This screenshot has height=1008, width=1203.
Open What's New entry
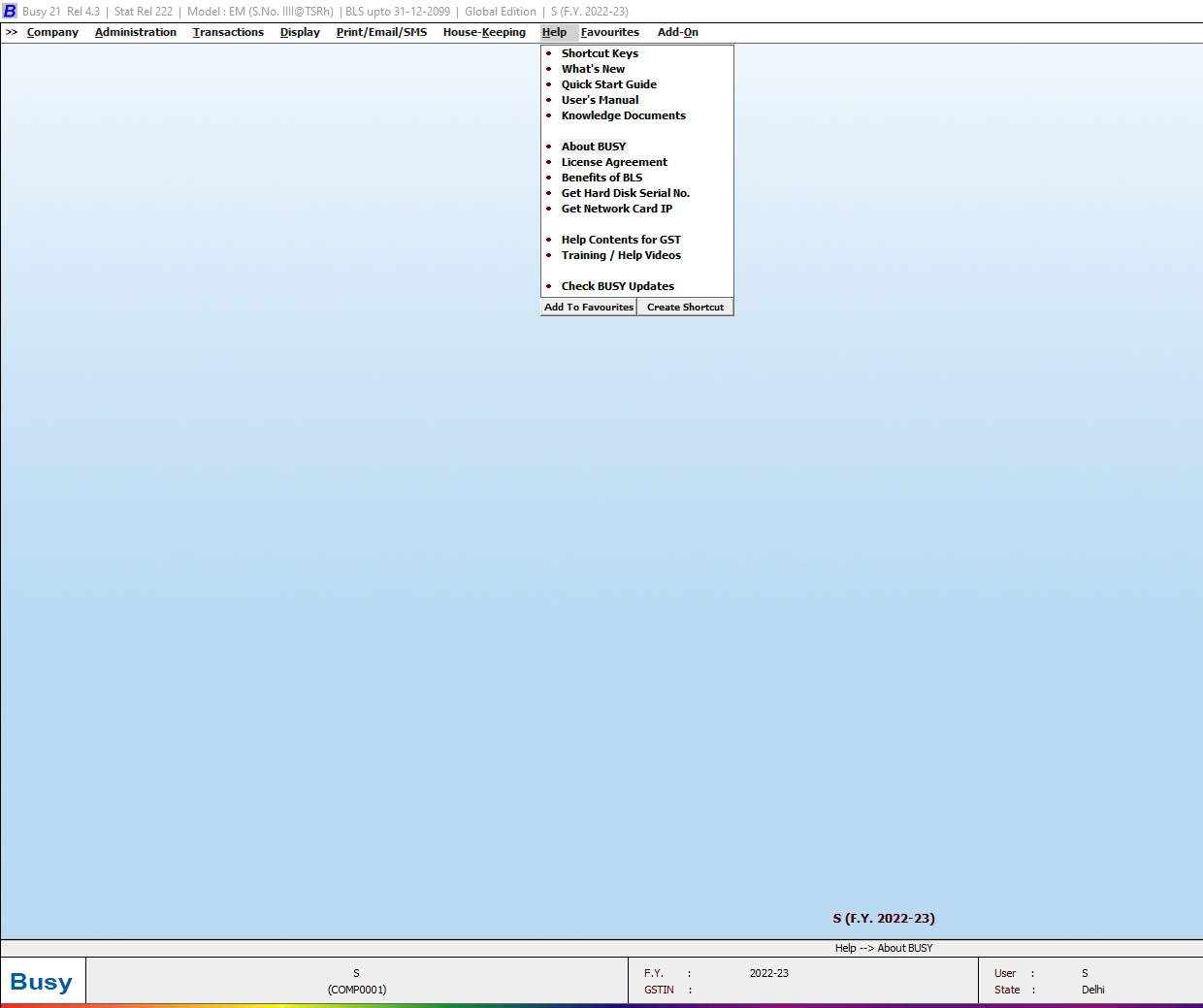[593, 69]
